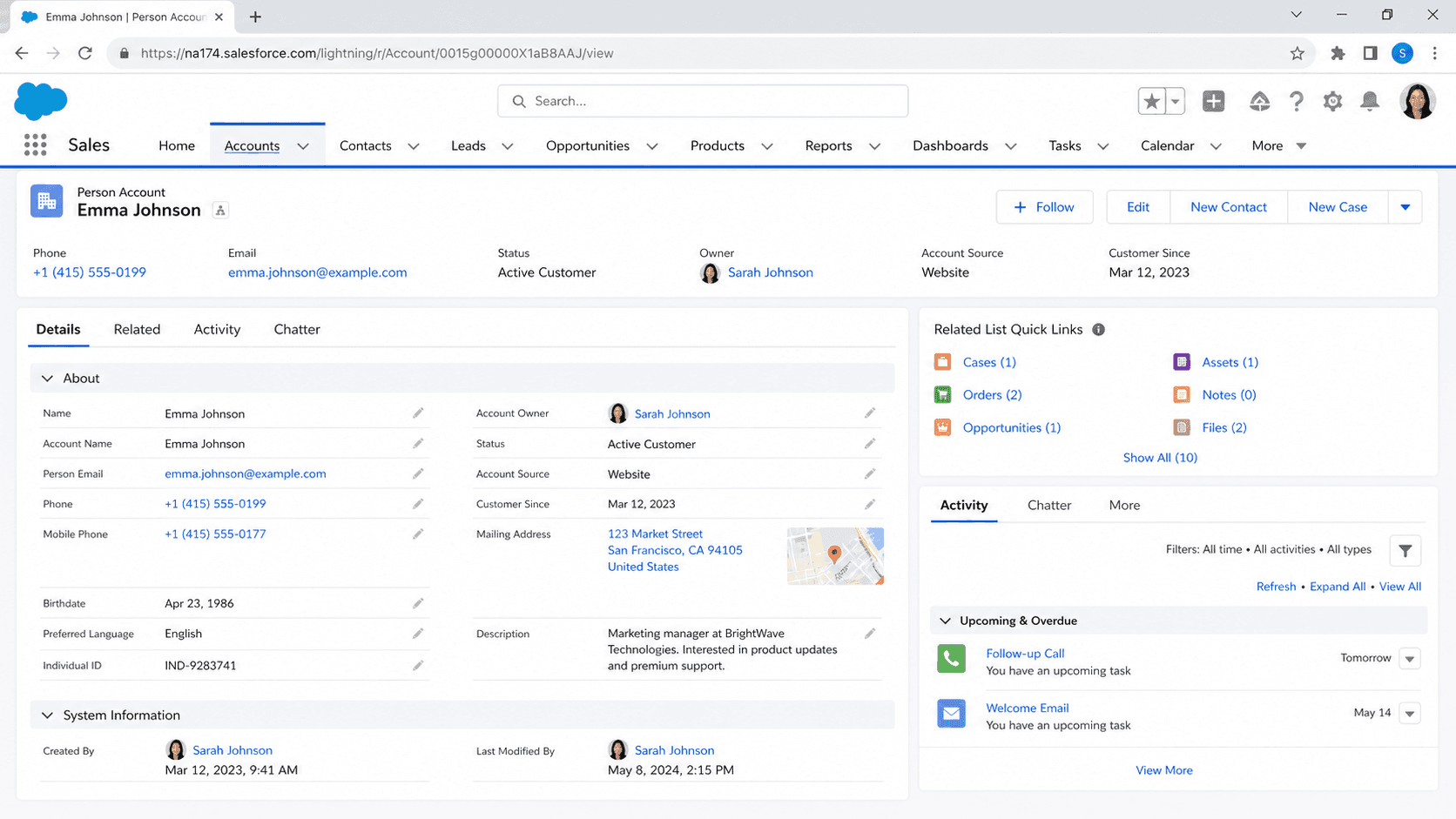The width and height of the screenshot is (1456, 819).
Task: Open the Notifications bell icon
Action: coord(1370,101)
